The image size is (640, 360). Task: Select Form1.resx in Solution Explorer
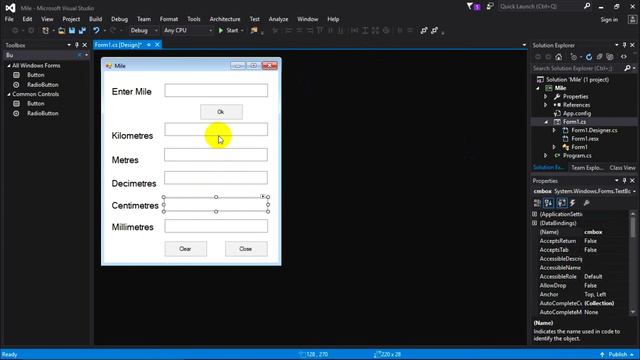585,139
